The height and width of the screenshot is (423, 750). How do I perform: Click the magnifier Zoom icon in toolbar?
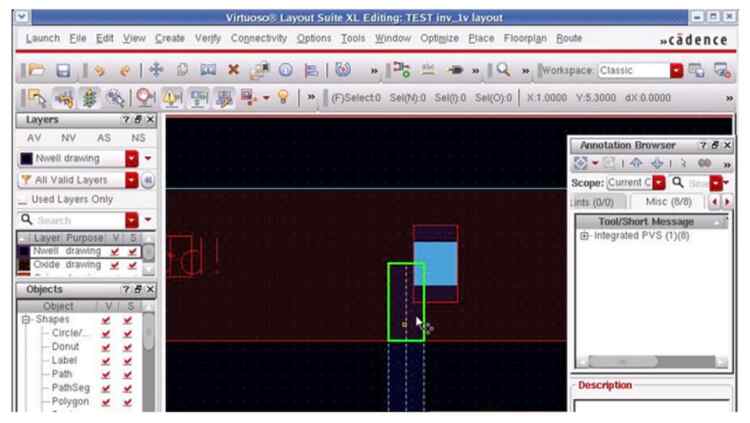click(x=504, y=71)
